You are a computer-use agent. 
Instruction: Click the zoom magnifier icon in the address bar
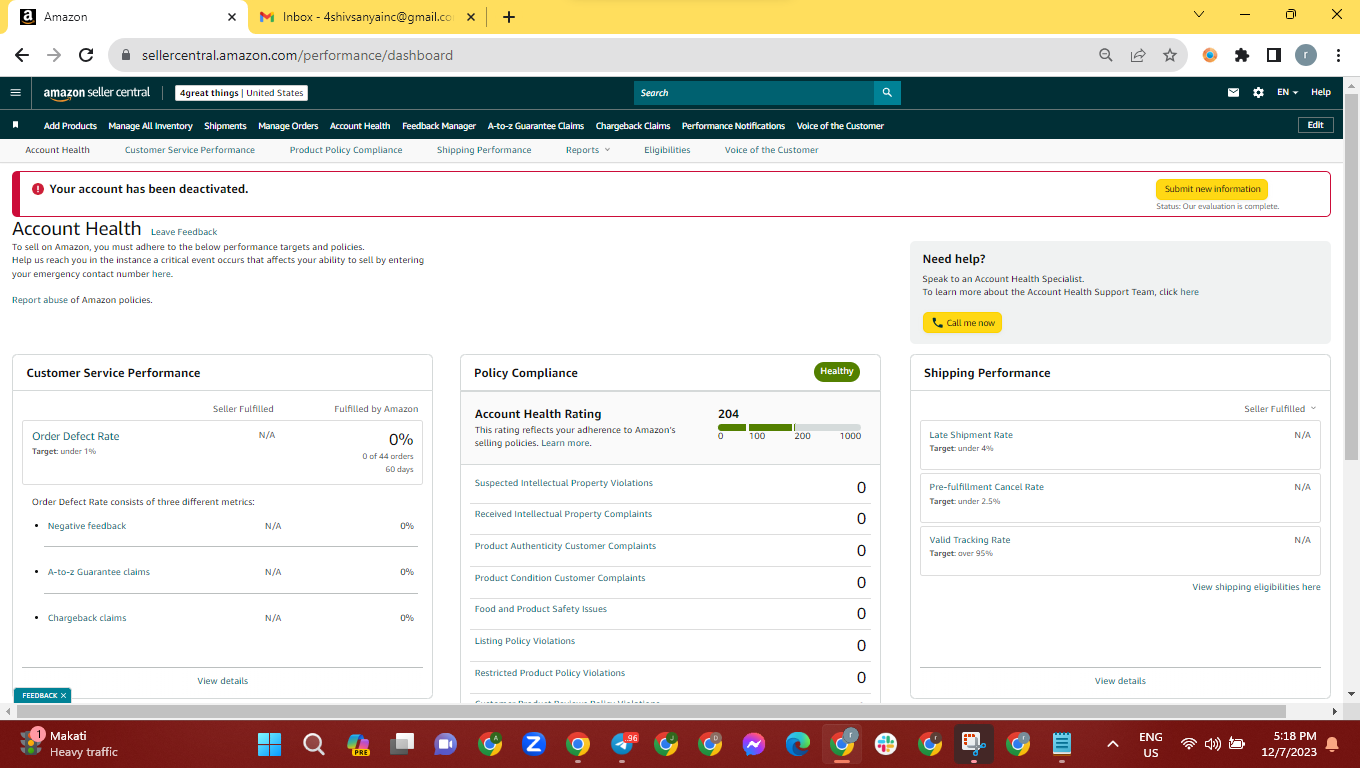coord(1106,55)
